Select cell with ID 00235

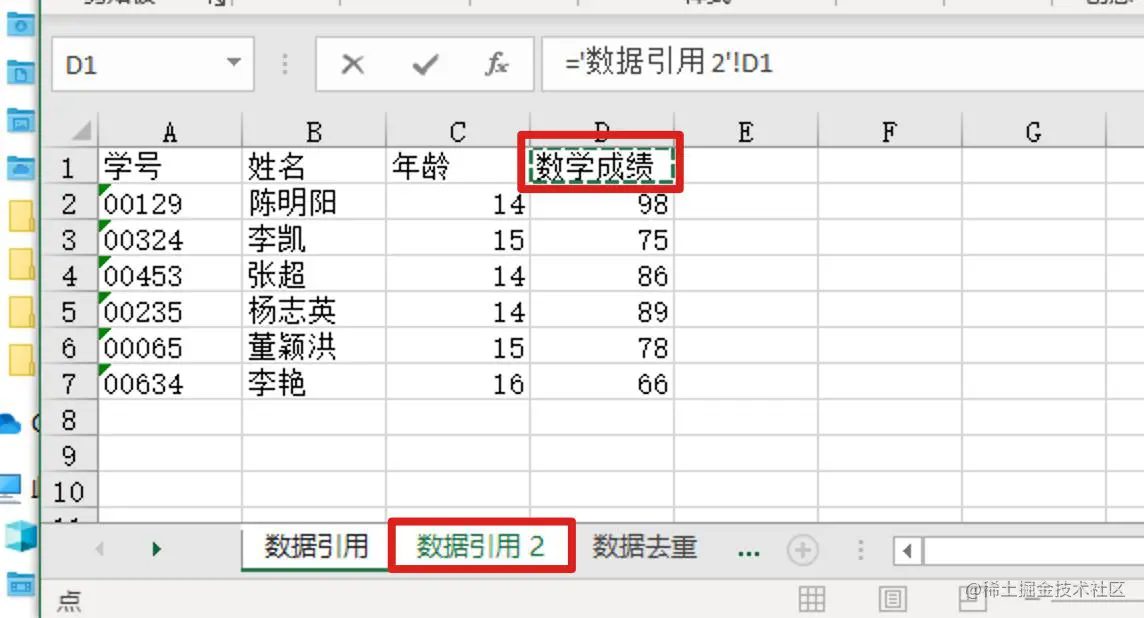[169, 312]
